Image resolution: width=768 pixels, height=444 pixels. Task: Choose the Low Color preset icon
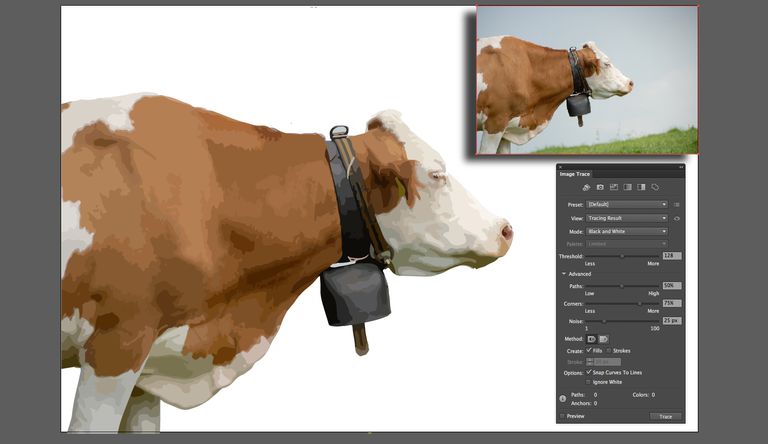(x=614, y=187)
